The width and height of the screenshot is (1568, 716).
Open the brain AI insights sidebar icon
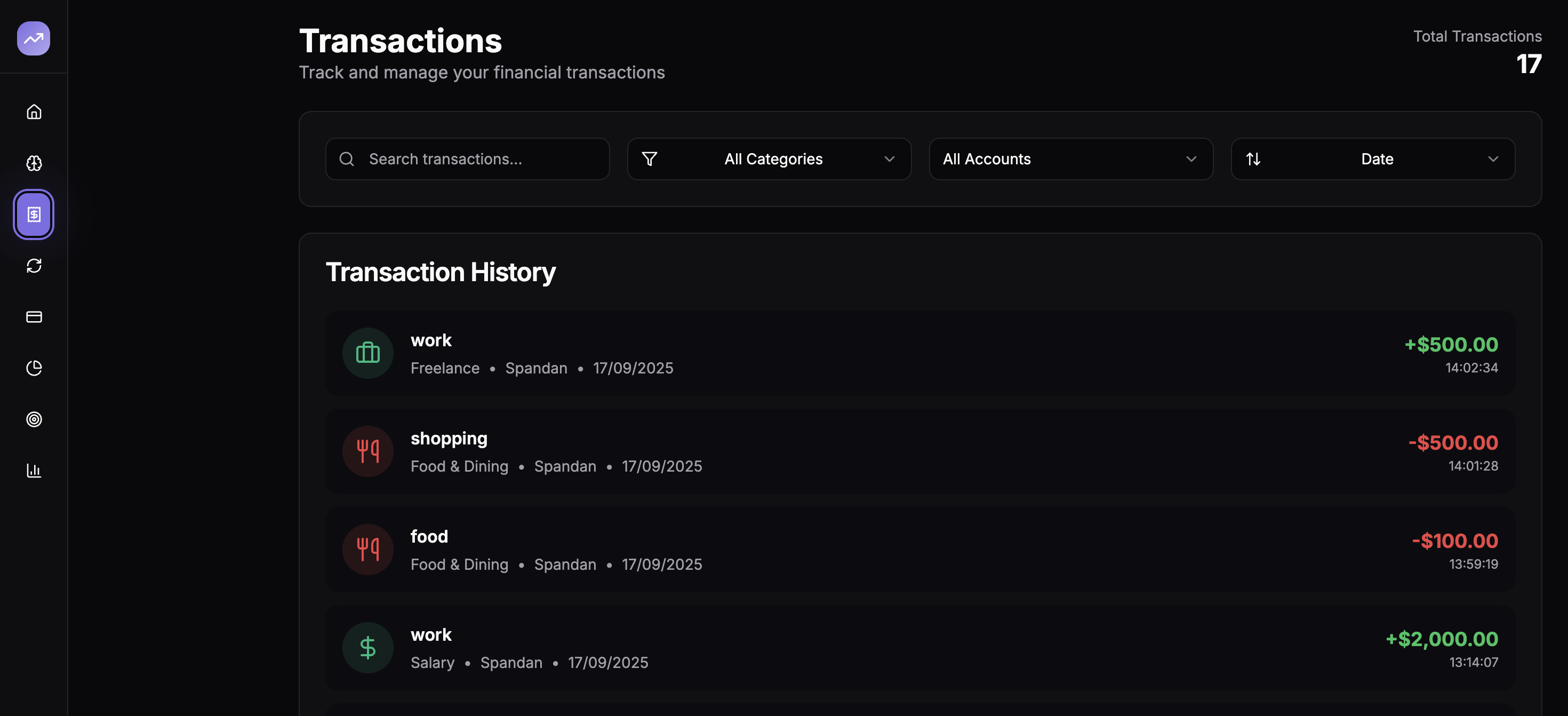point(34,163)
